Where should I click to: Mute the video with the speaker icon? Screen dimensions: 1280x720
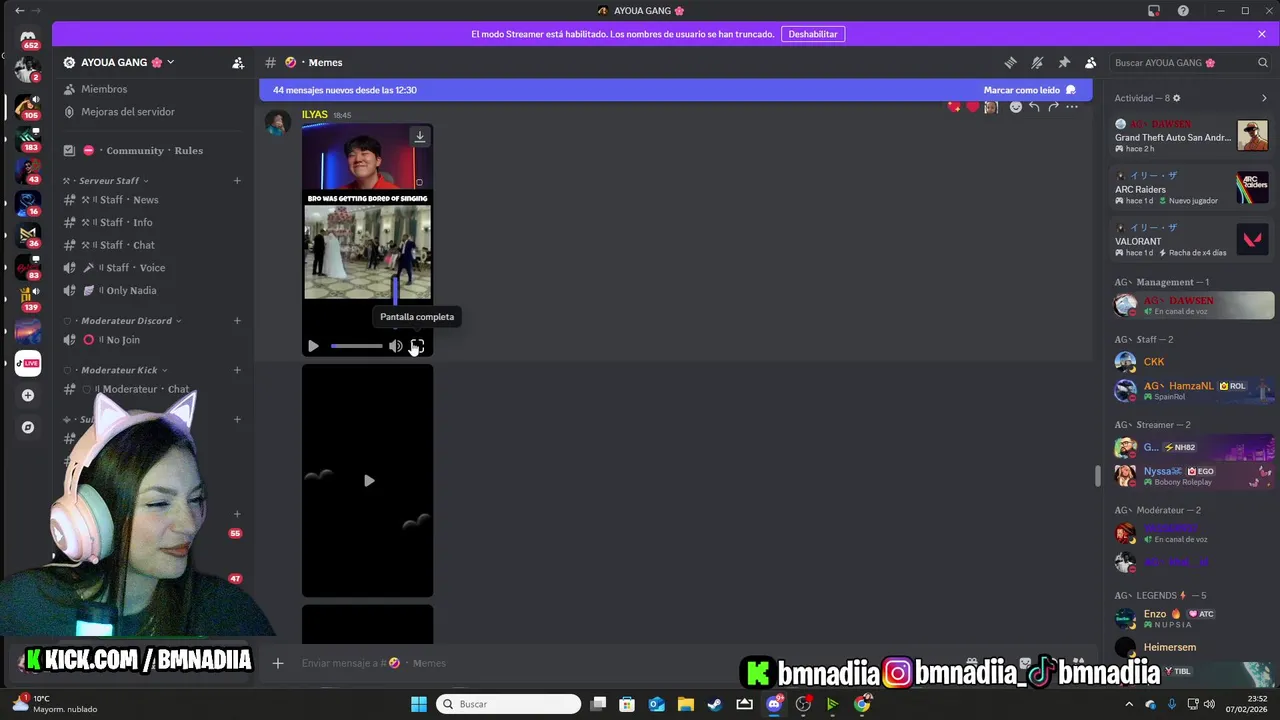click(396, 346)
